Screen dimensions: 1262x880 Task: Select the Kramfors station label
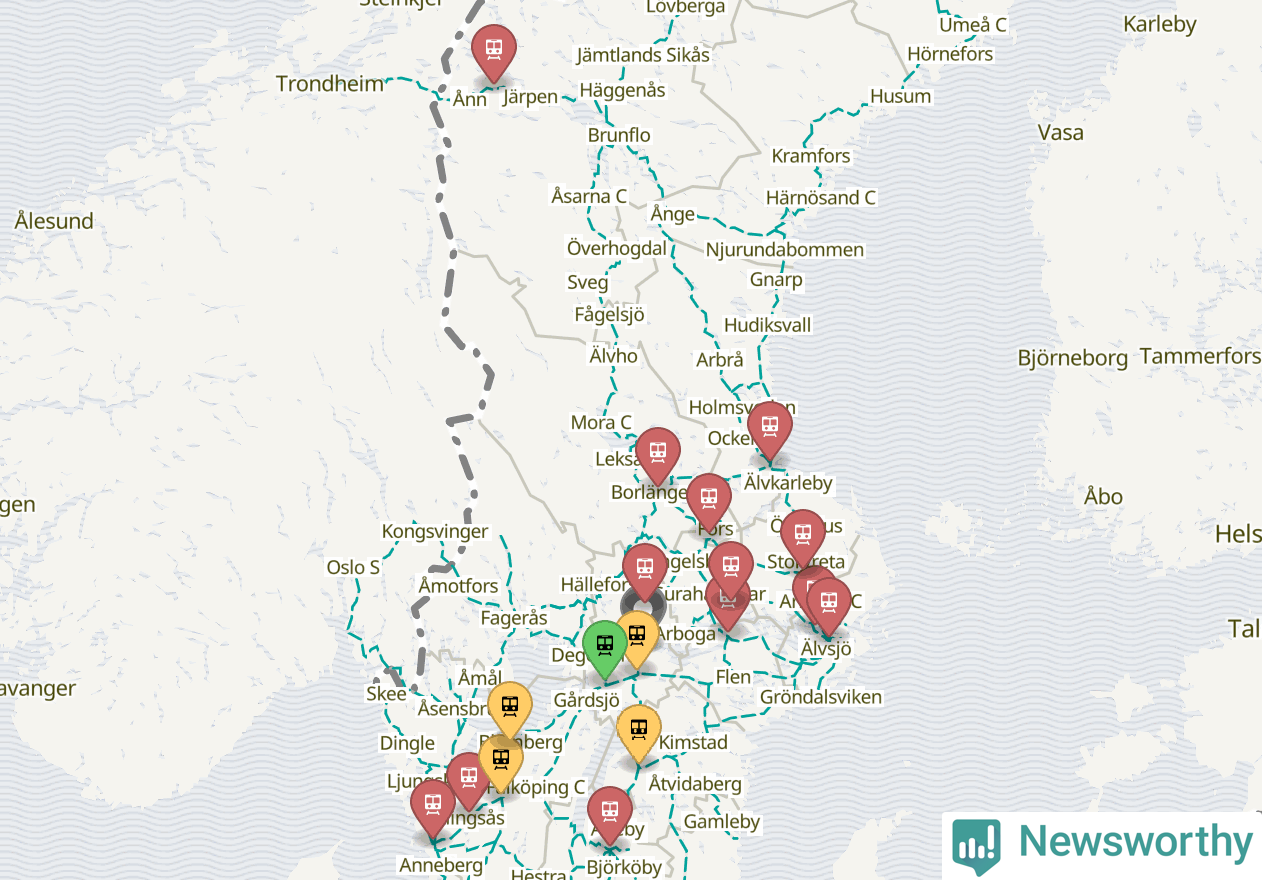[811, 156]
